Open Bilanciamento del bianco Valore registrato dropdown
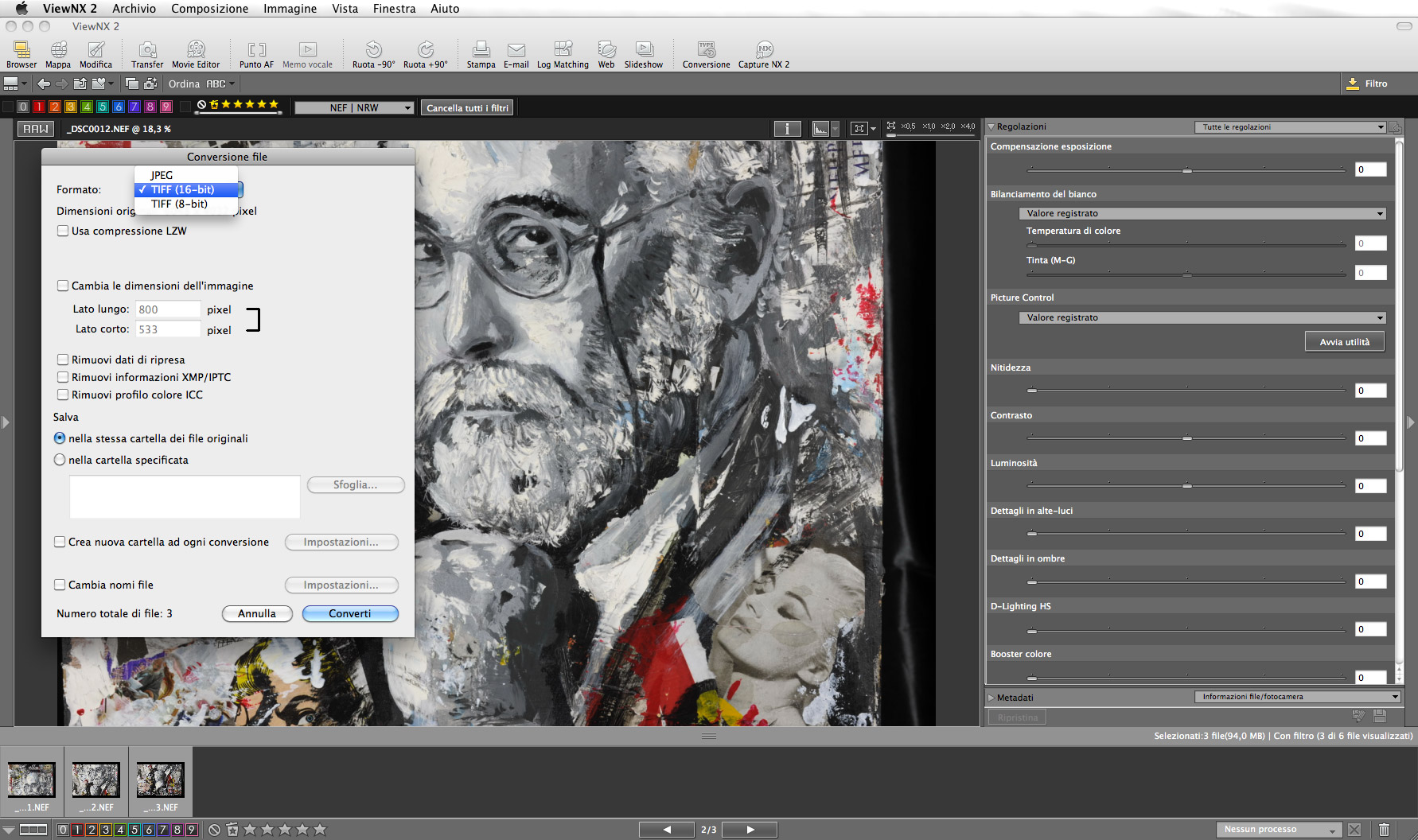This screenshot has width=1418, height=840. 1202,213
